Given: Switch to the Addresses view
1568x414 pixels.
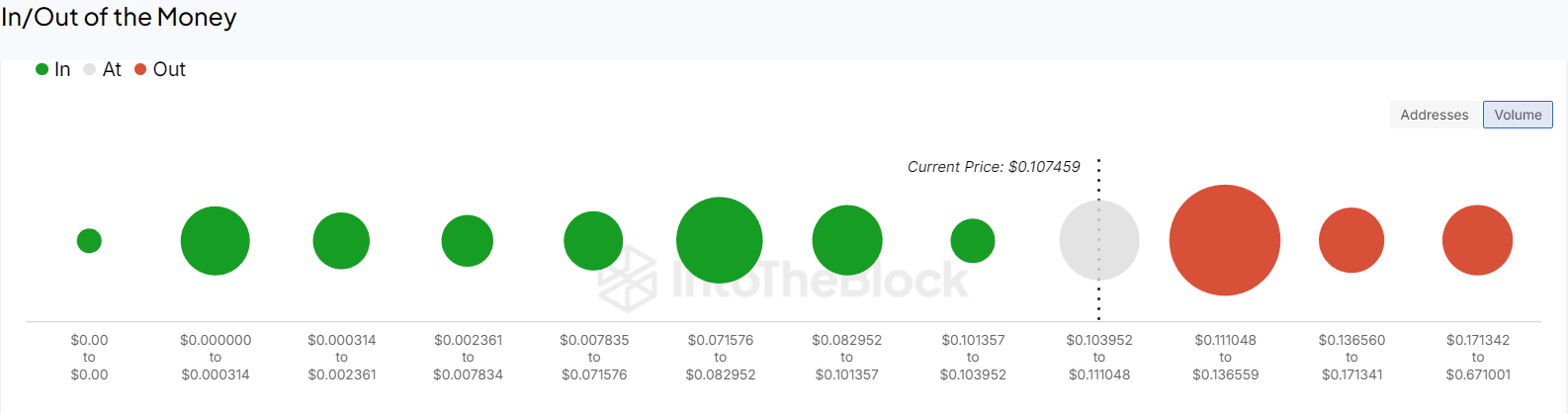Looking at the screenshot, I should pyautogui.click(x=1434, y=115).
